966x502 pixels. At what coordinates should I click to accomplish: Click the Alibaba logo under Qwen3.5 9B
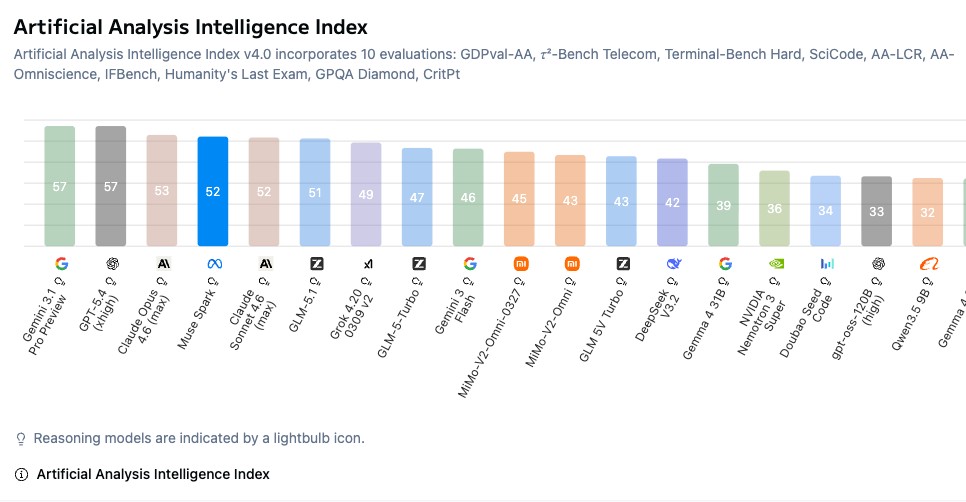click(x=928, y=264)
